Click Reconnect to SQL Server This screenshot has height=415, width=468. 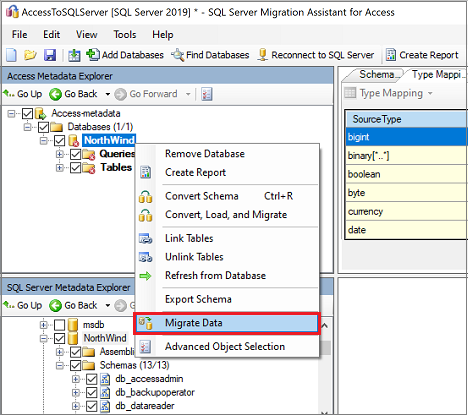coord(316,55)
